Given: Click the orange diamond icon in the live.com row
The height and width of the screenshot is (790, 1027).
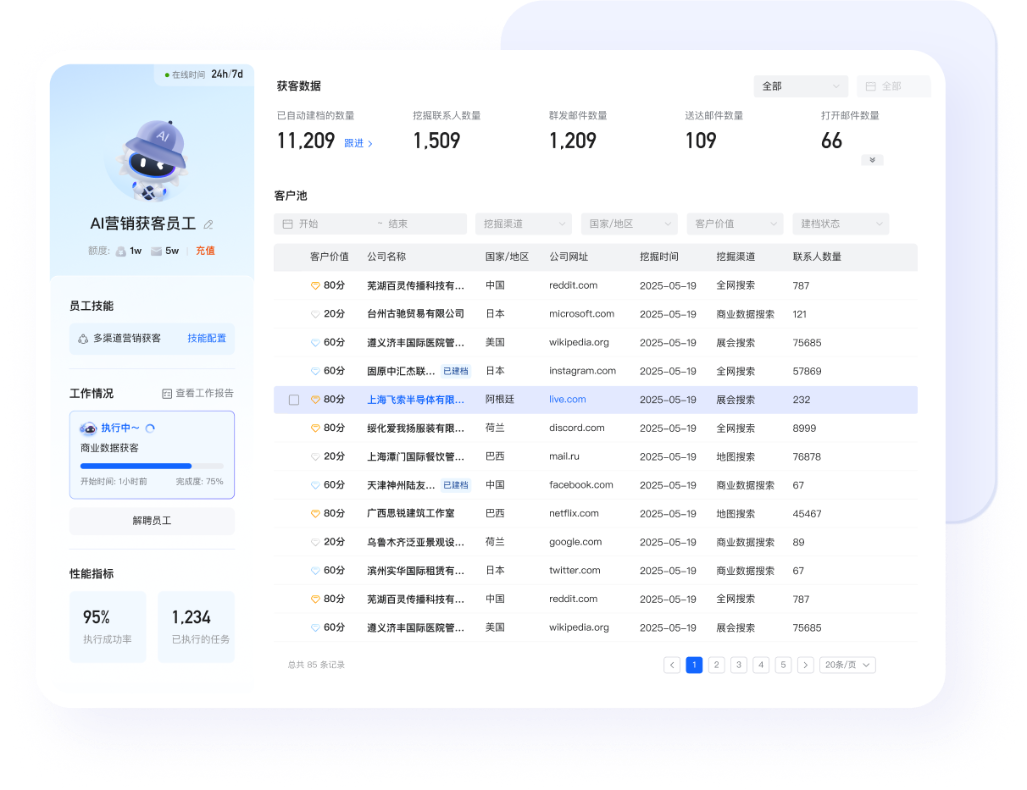Looking at the screenshot, I should point(315,400).
